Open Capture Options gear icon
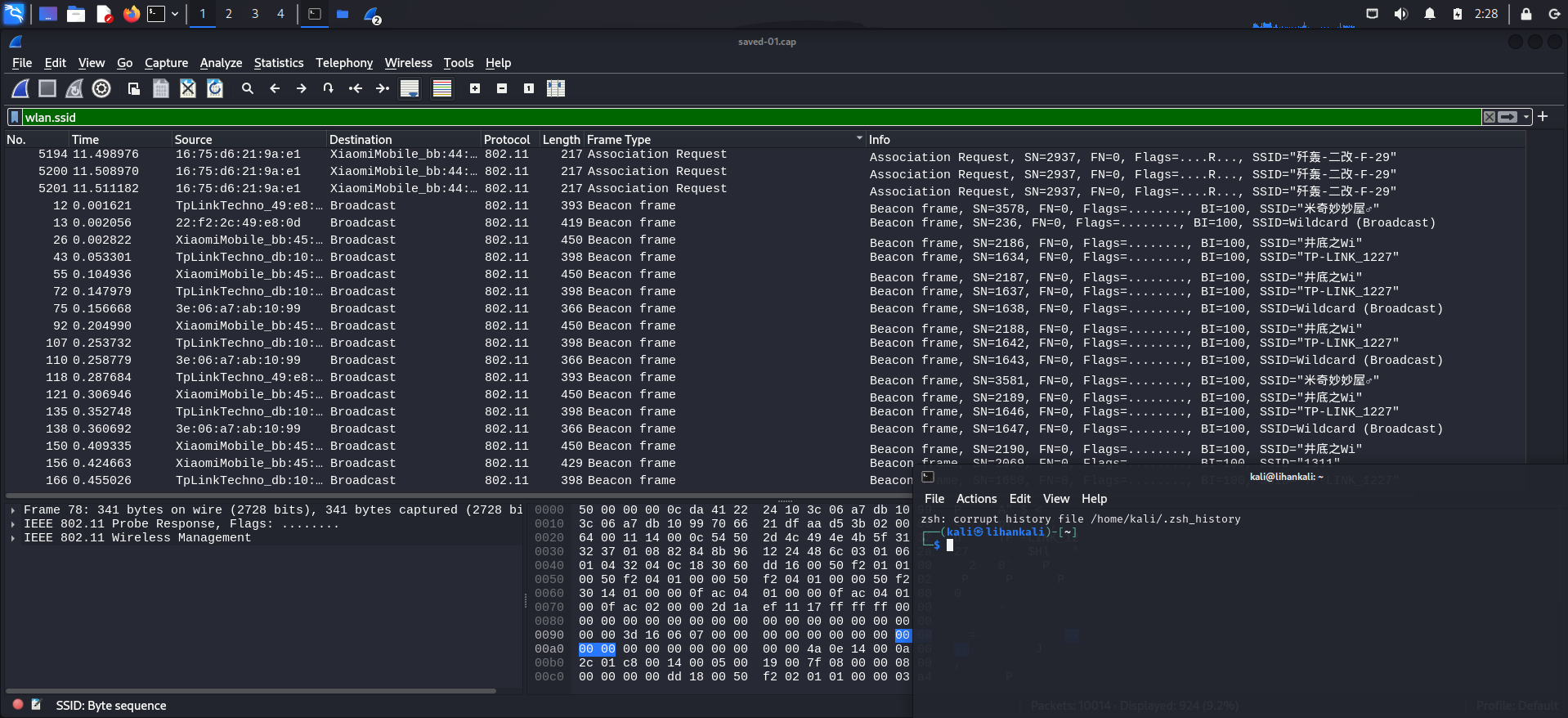The image size is (1568, 718). (x=101, y=88)
